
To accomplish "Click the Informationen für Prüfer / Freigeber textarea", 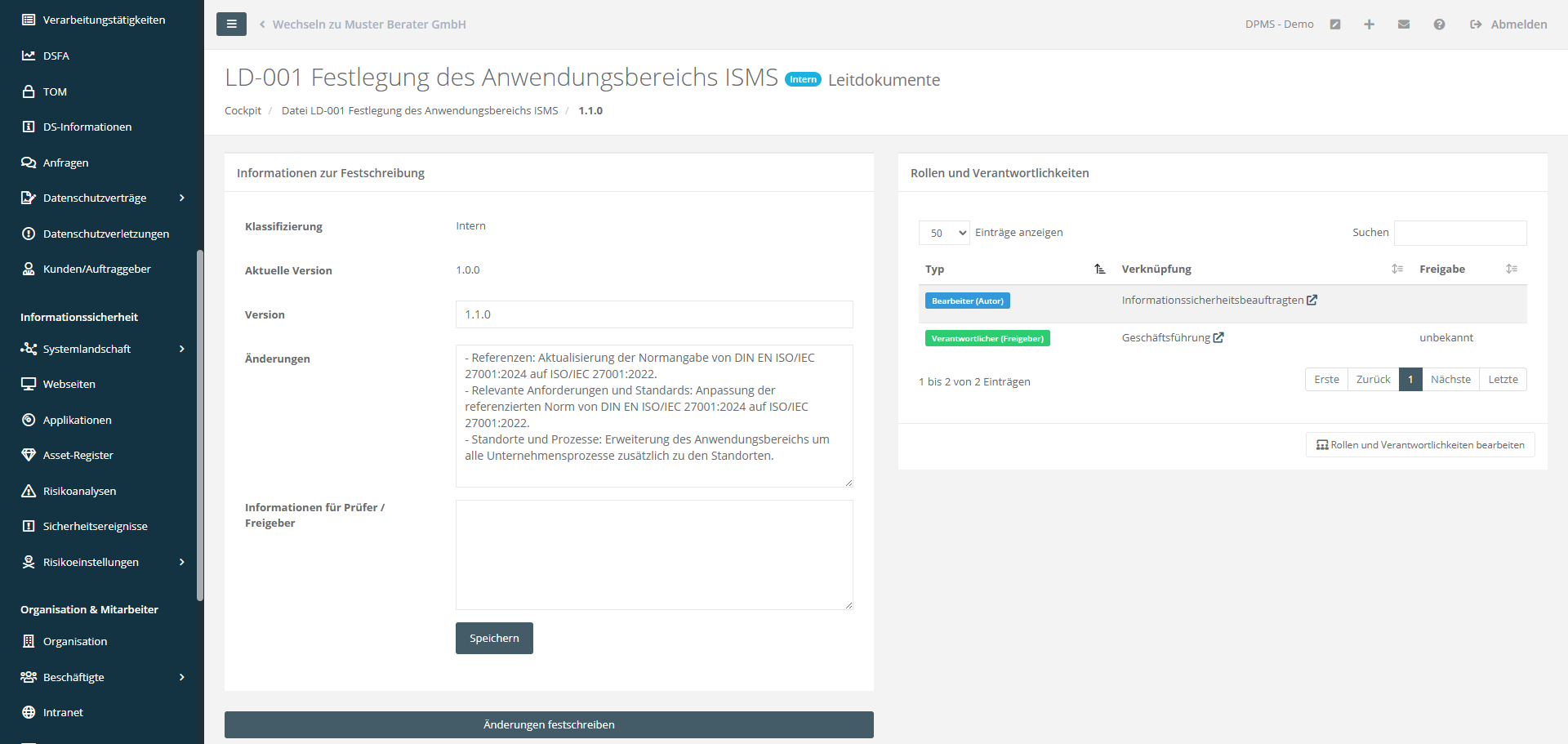I will coord(654,555).
